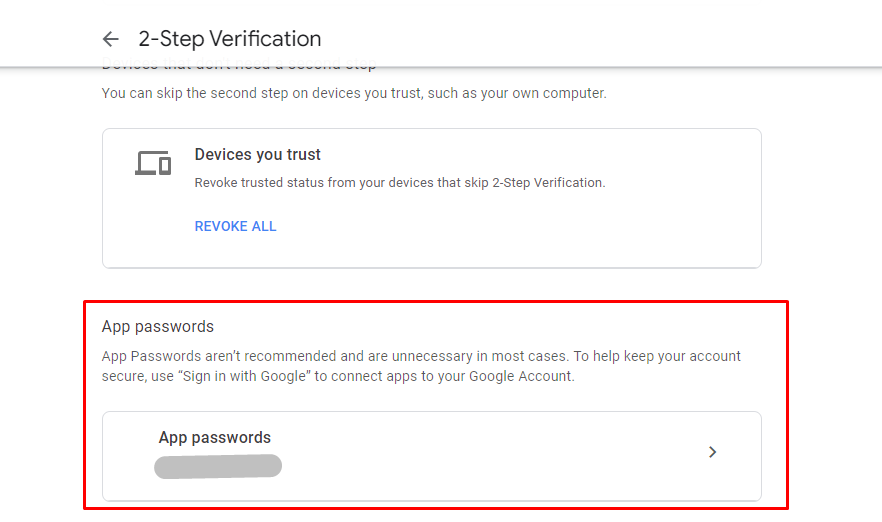882x522 pixels.
Task: Click the trusted devices laptop-phone icon
Action: click(153, 162)
